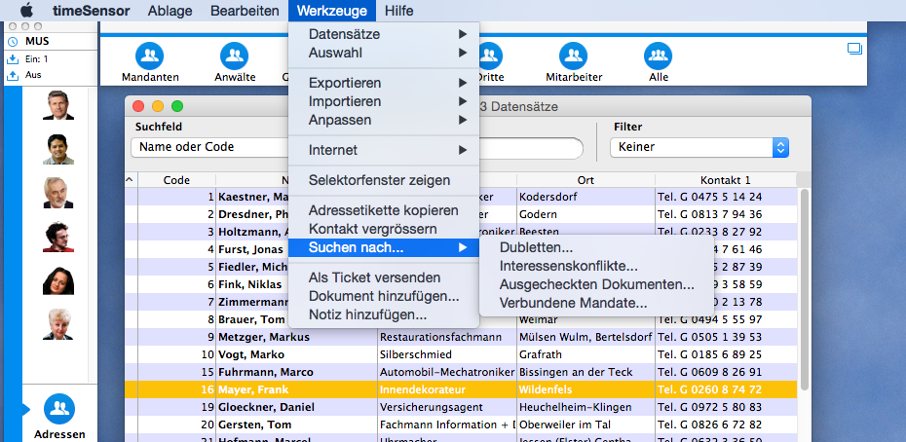Search for Interessenskonflikte...

(x=597, y=266)
